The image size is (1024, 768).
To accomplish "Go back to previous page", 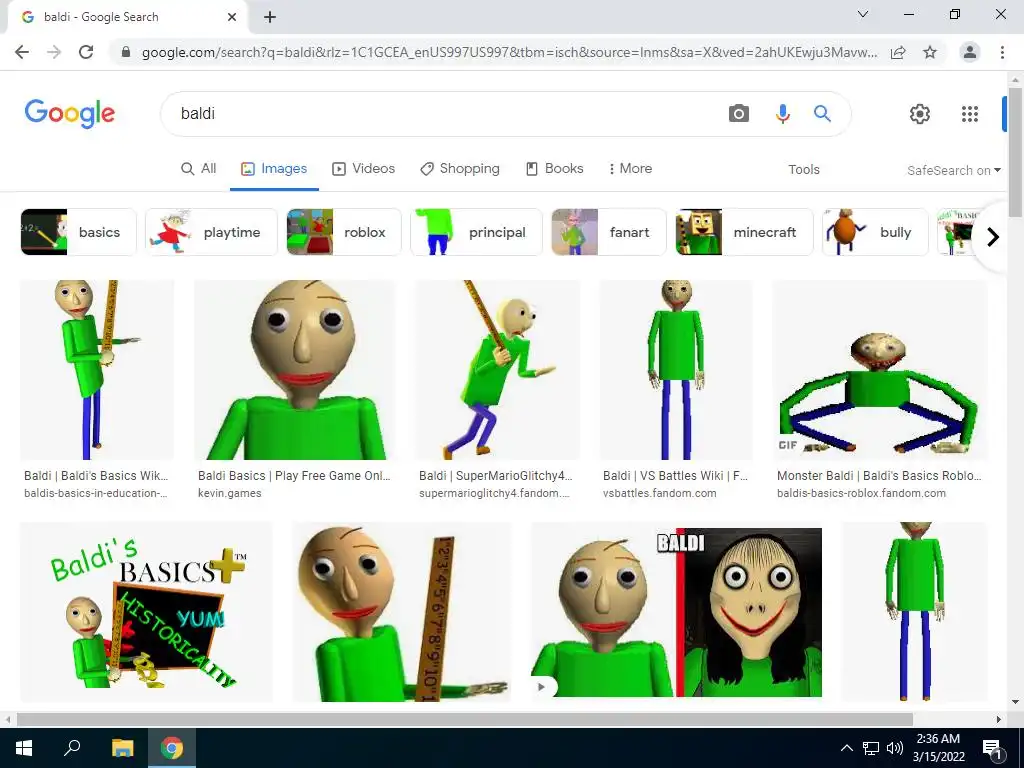I will [22, 52].
